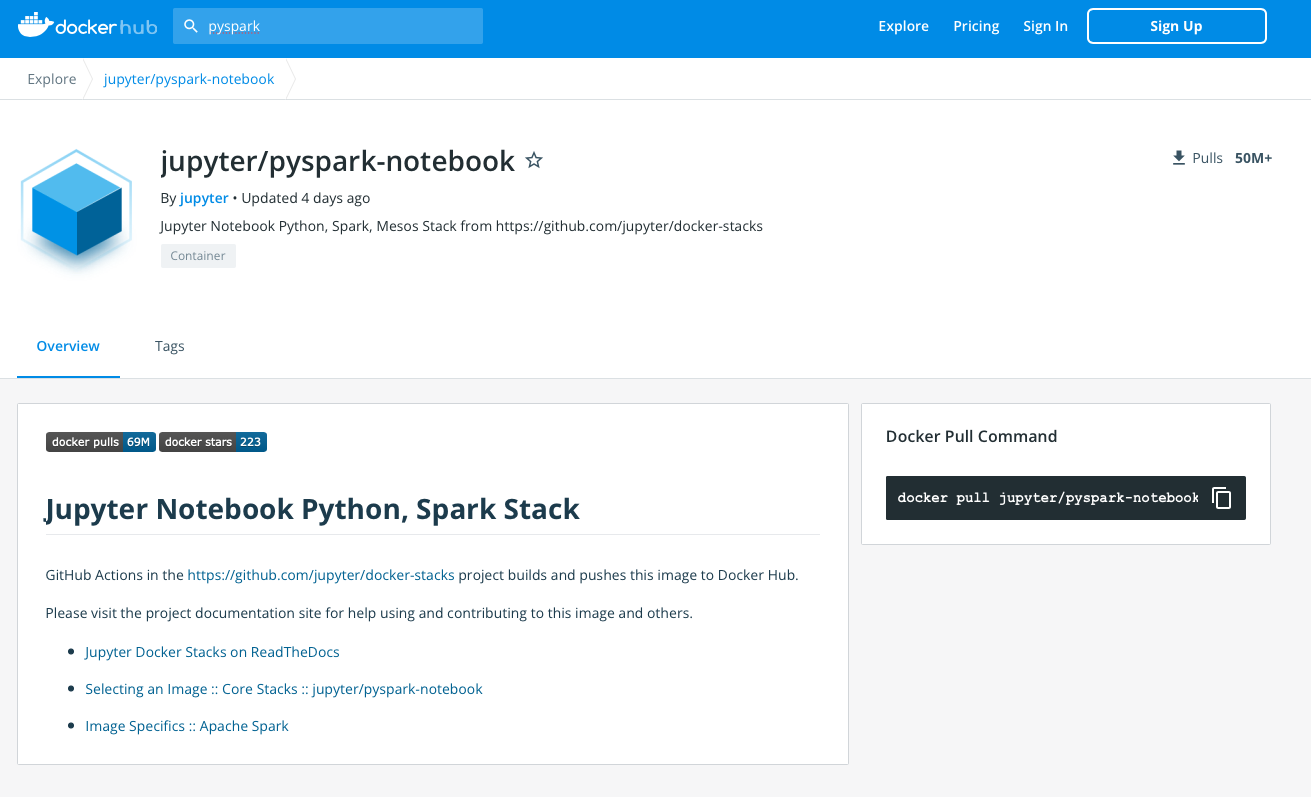Screen dimensions: 1311x797
Task: Click the Sign Up button
Action: click(x=1176, y=25)
